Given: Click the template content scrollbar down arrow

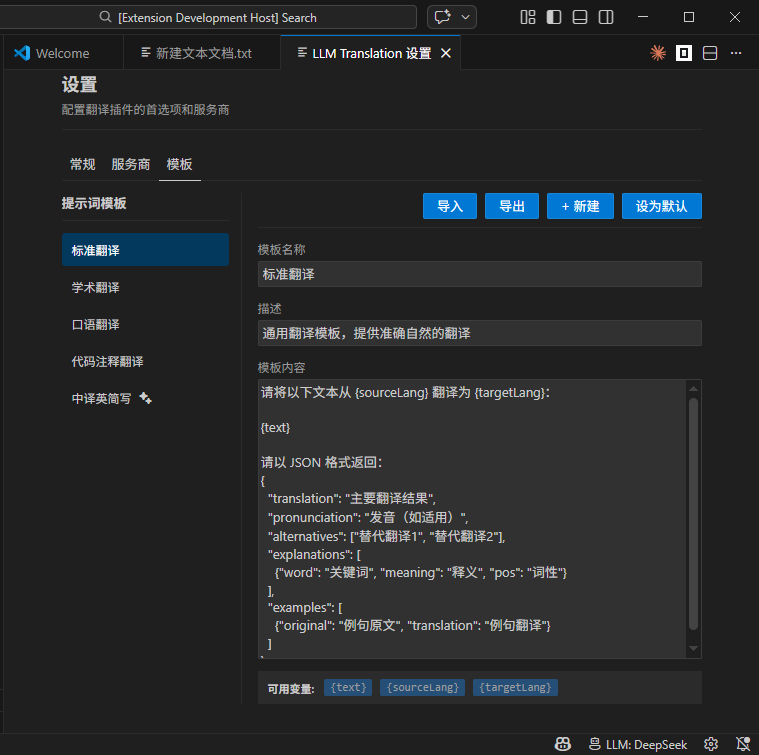Looking at the screenshot, I should tap(694, 649).
